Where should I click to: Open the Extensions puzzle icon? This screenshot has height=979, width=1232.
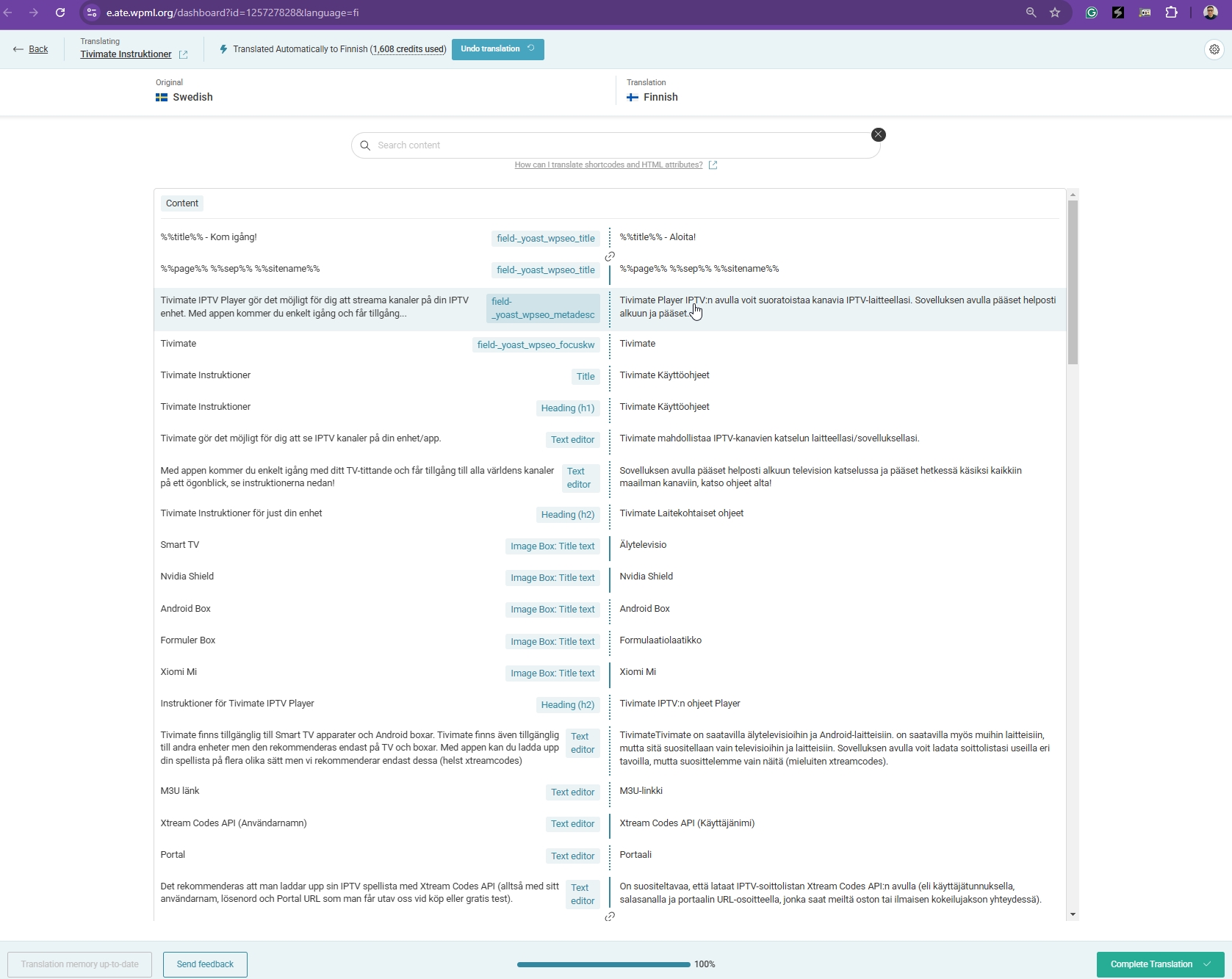click(x=1172, y=12)
